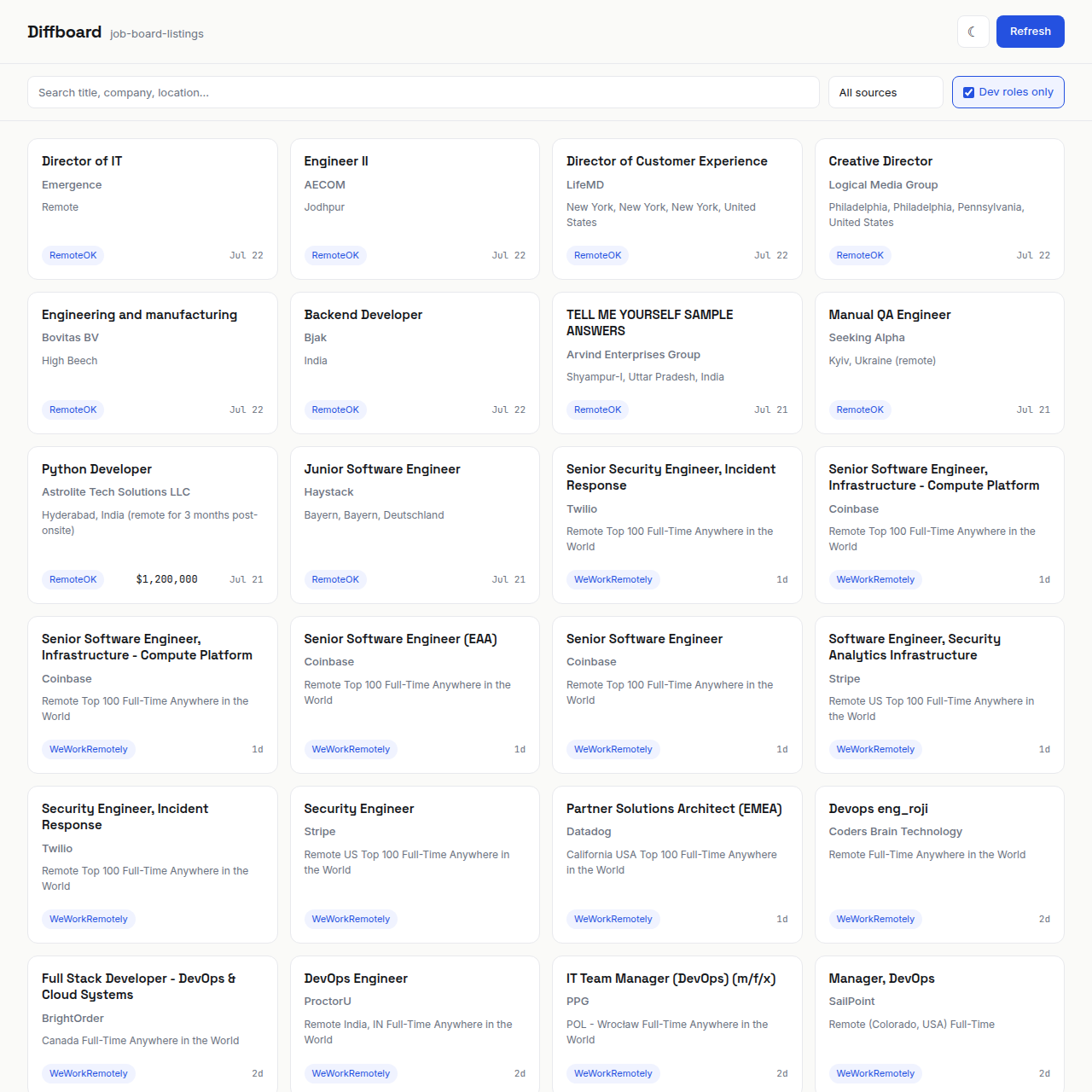Click company name Datadog

point(589,832)
